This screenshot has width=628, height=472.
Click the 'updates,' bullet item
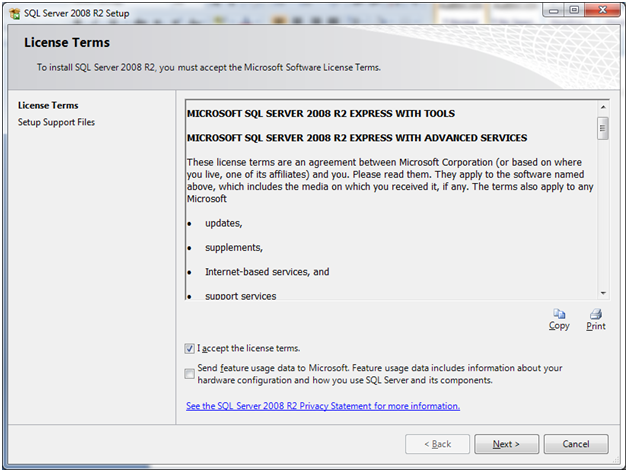[223, 223]
